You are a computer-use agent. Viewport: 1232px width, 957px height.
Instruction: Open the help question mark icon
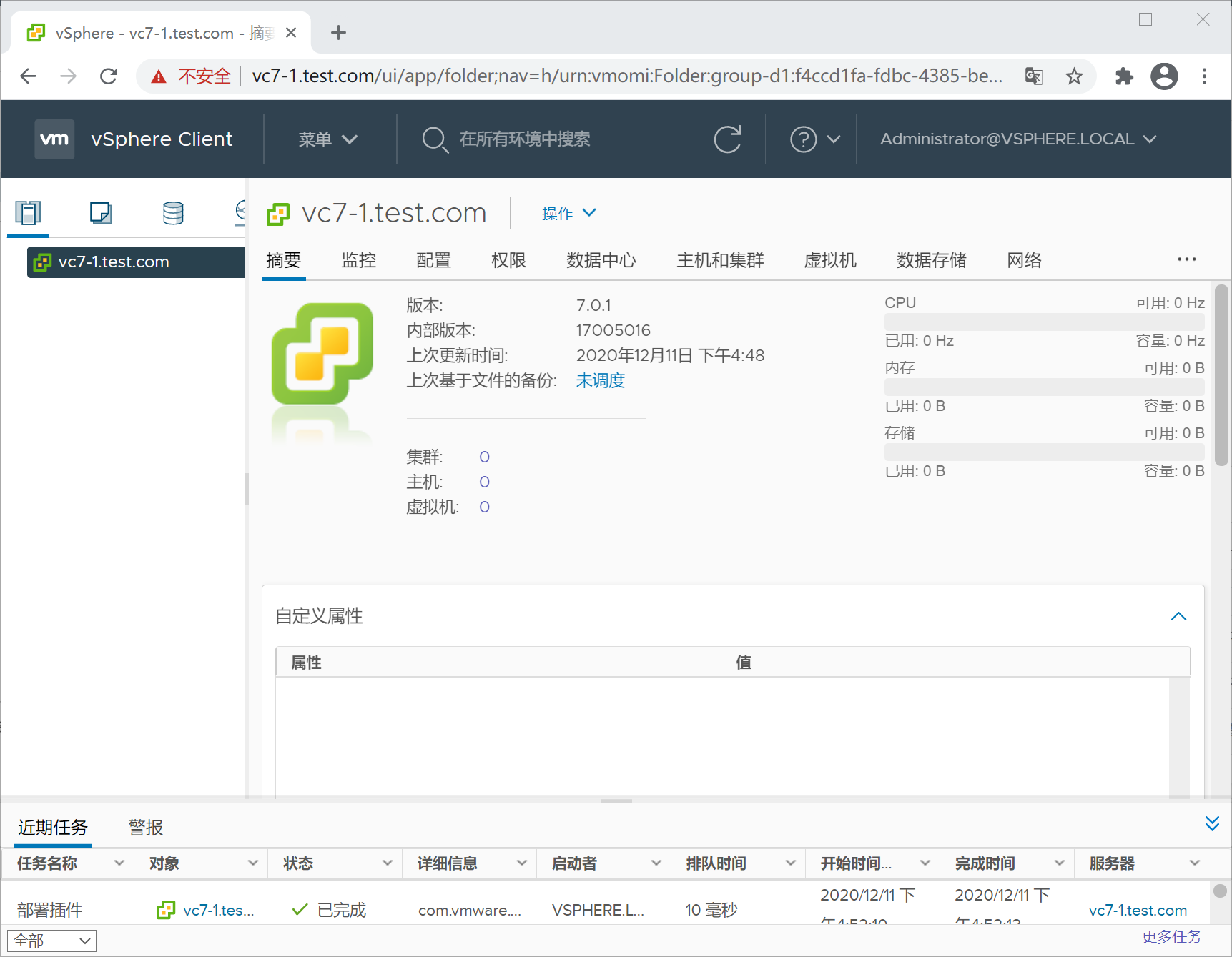[x=803, y=139]
